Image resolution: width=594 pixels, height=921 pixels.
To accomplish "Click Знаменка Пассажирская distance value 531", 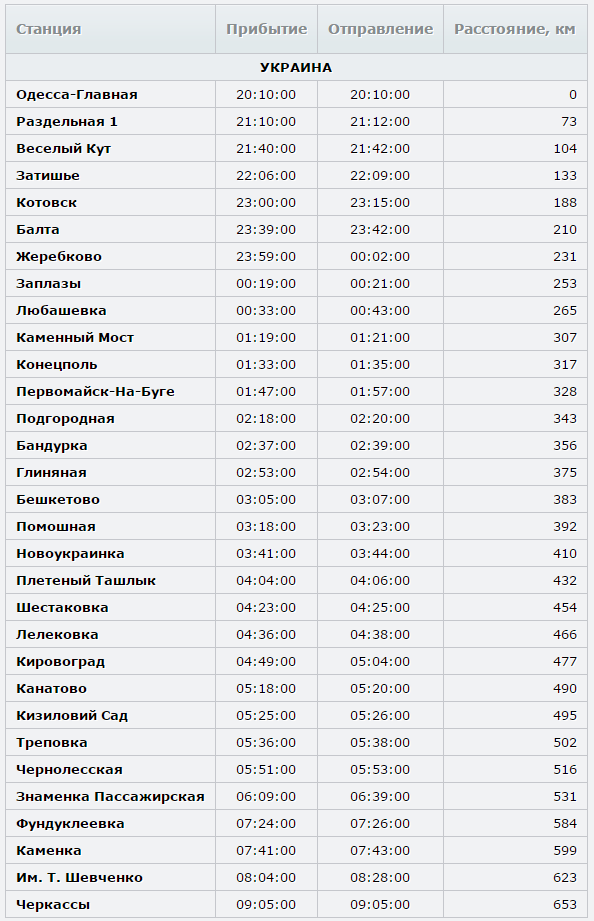I will (x=565, y=797).
